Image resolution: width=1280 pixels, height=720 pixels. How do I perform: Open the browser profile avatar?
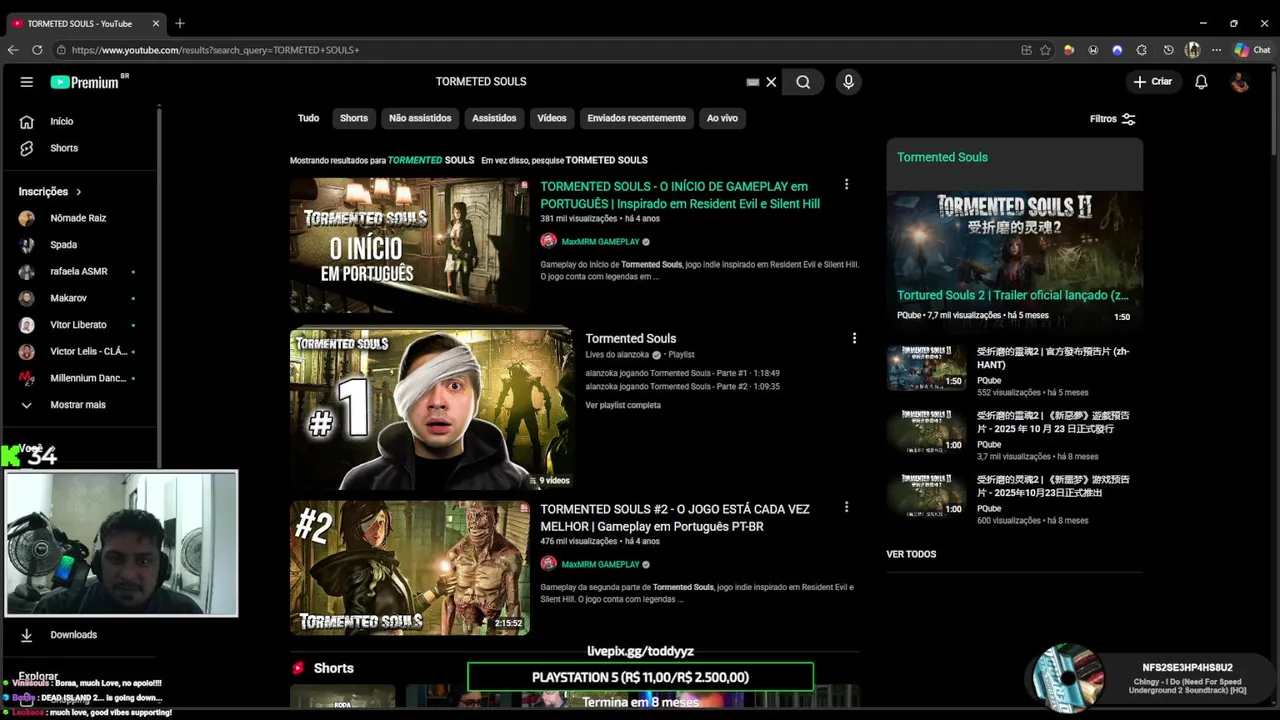point(1192,50)
